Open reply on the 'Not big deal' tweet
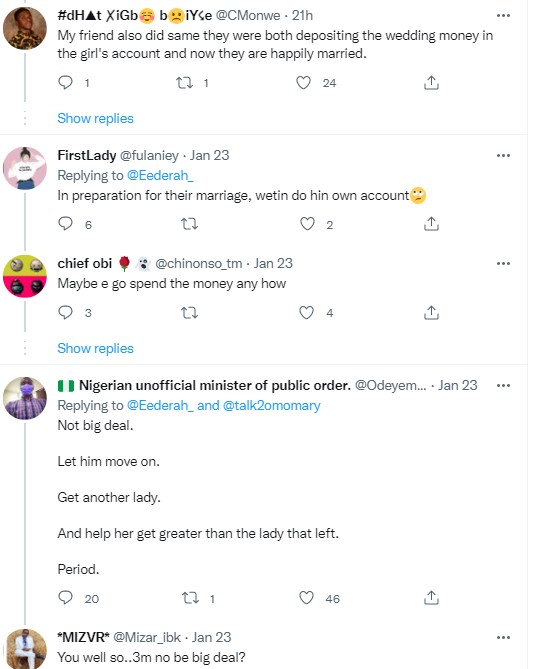The height and width of the screenshot is (669, 543). click(65, 598)
